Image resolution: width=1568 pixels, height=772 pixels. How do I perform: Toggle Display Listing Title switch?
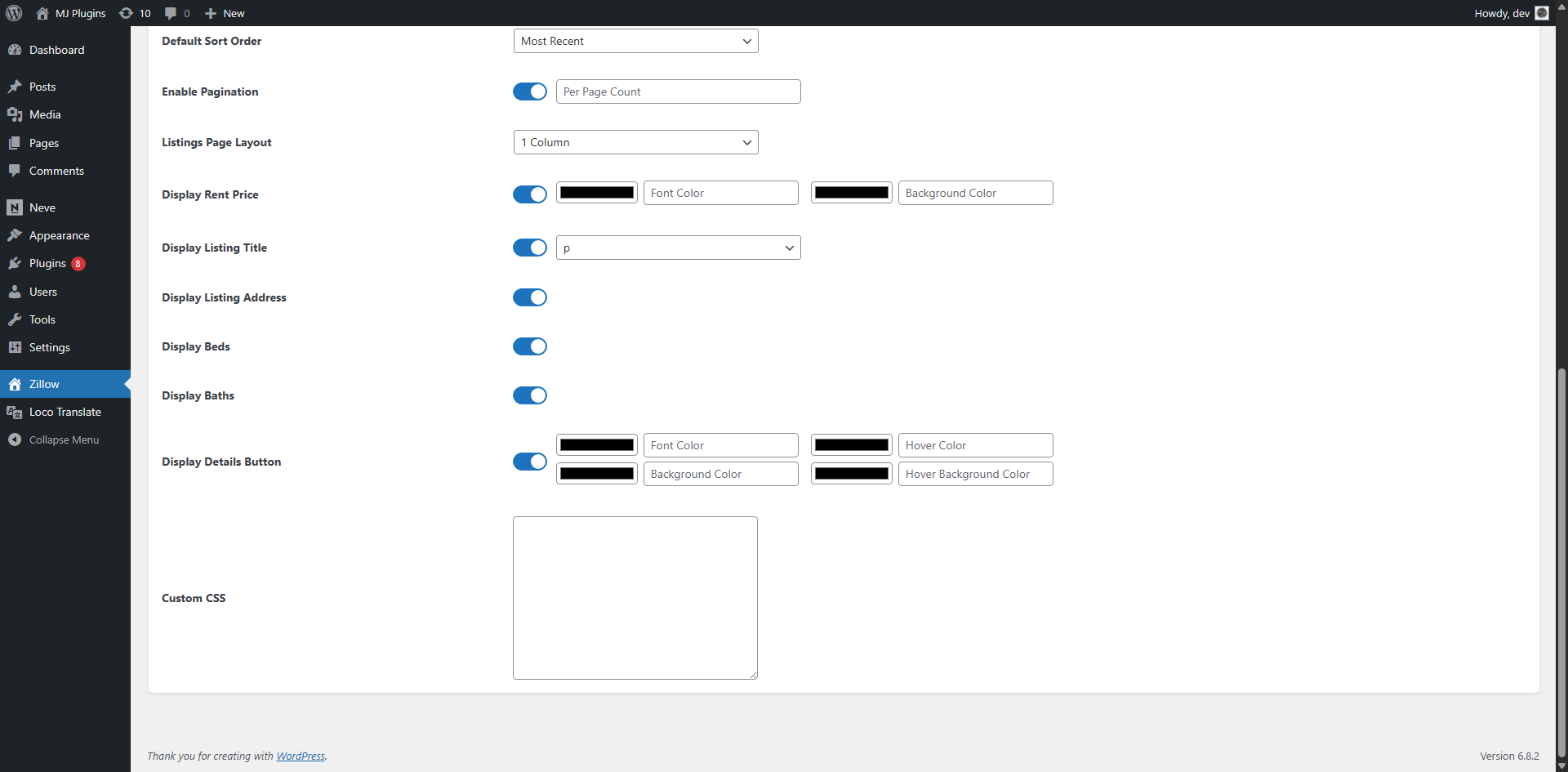click(530, 248)
